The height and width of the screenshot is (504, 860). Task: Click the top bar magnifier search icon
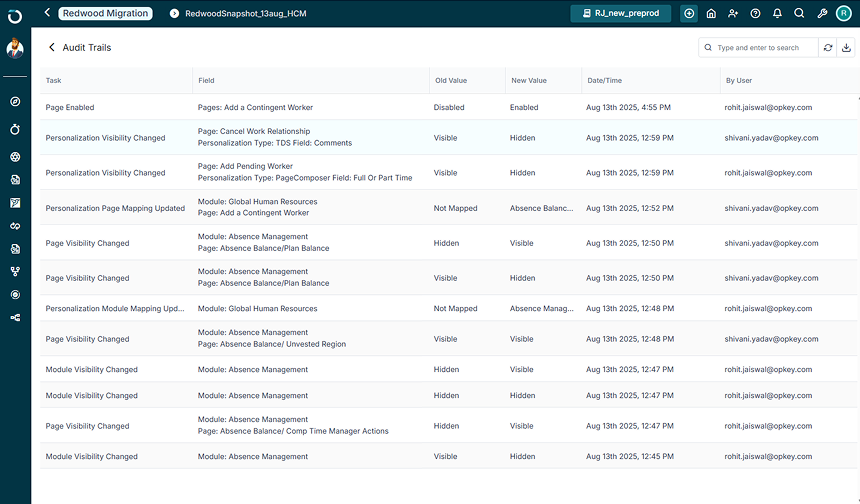(799, 13)
